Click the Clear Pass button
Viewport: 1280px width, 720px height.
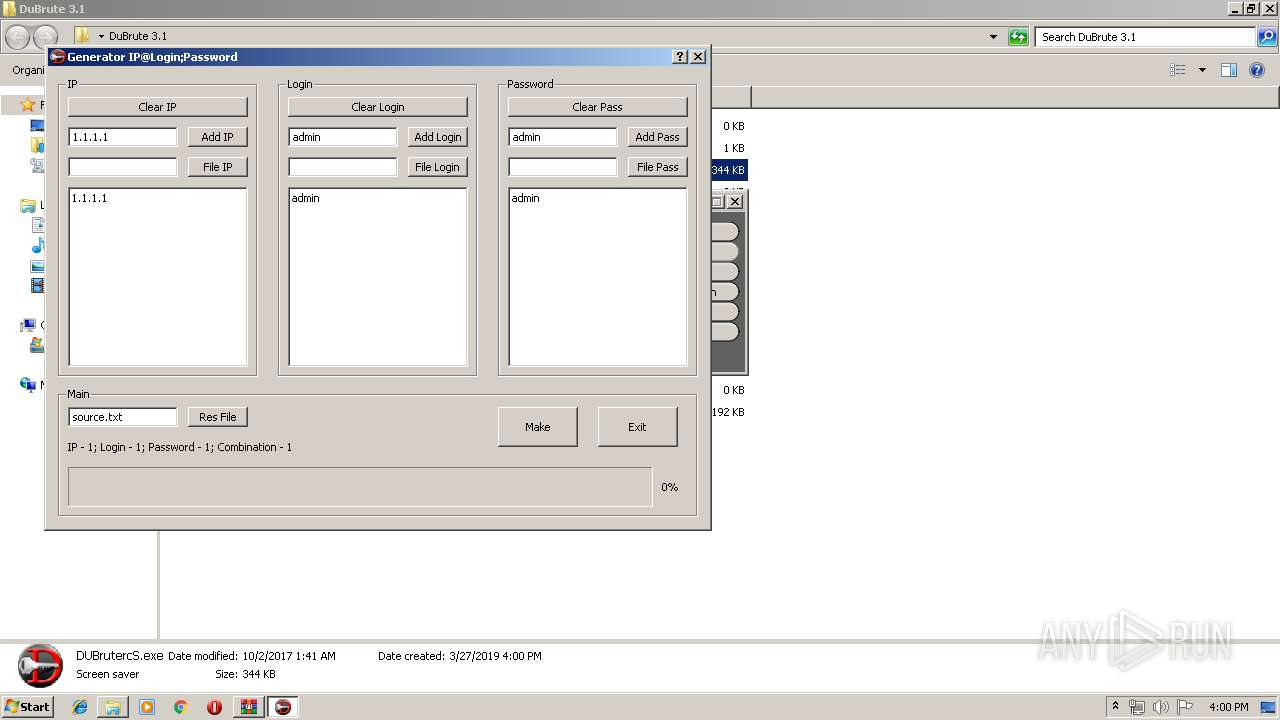[598, 107]
